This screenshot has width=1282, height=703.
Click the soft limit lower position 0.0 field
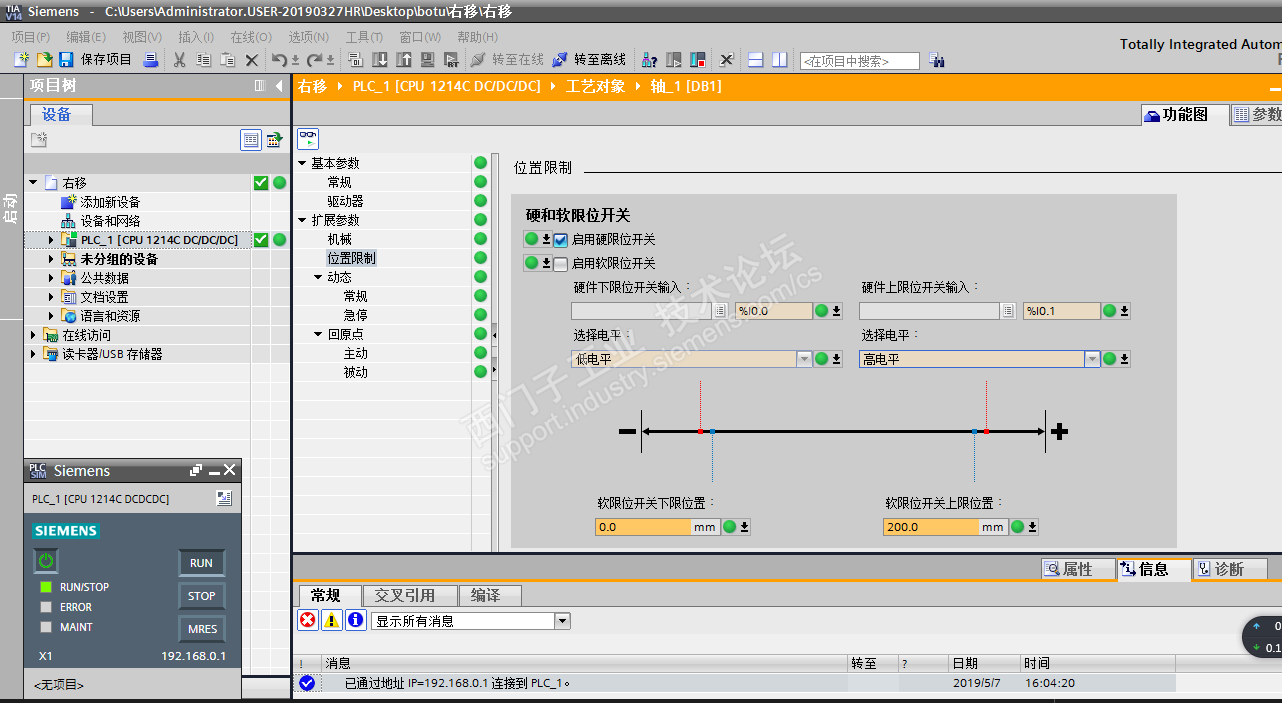click(643, 527)
